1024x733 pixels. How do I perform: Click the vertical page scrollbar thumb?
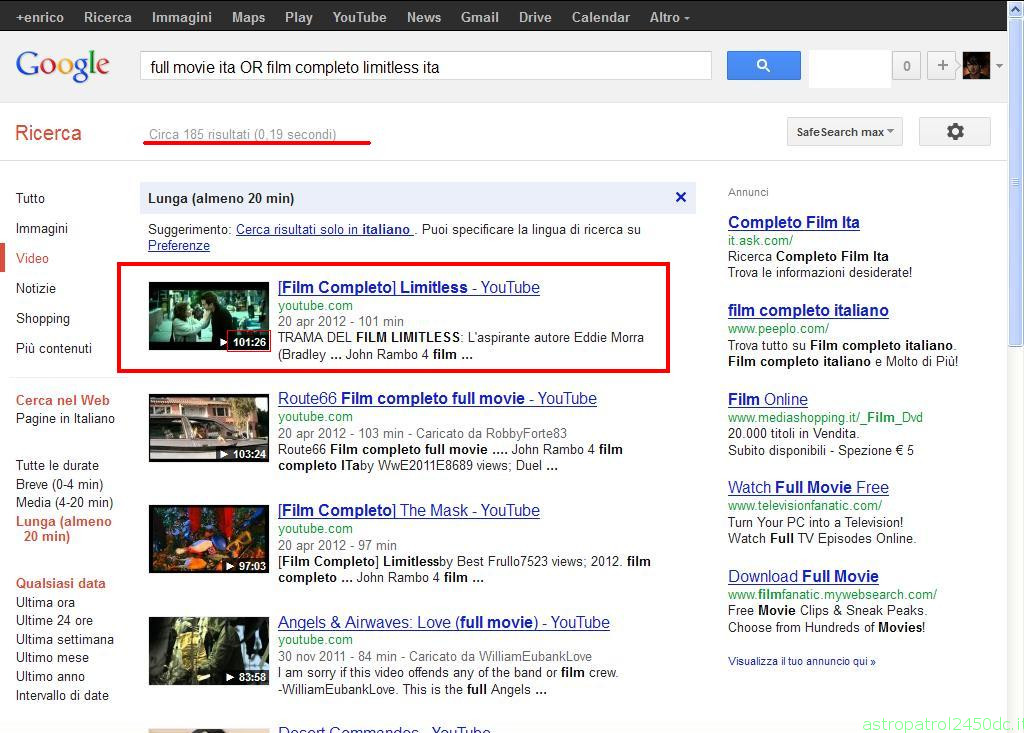(x=1015, y=183)
